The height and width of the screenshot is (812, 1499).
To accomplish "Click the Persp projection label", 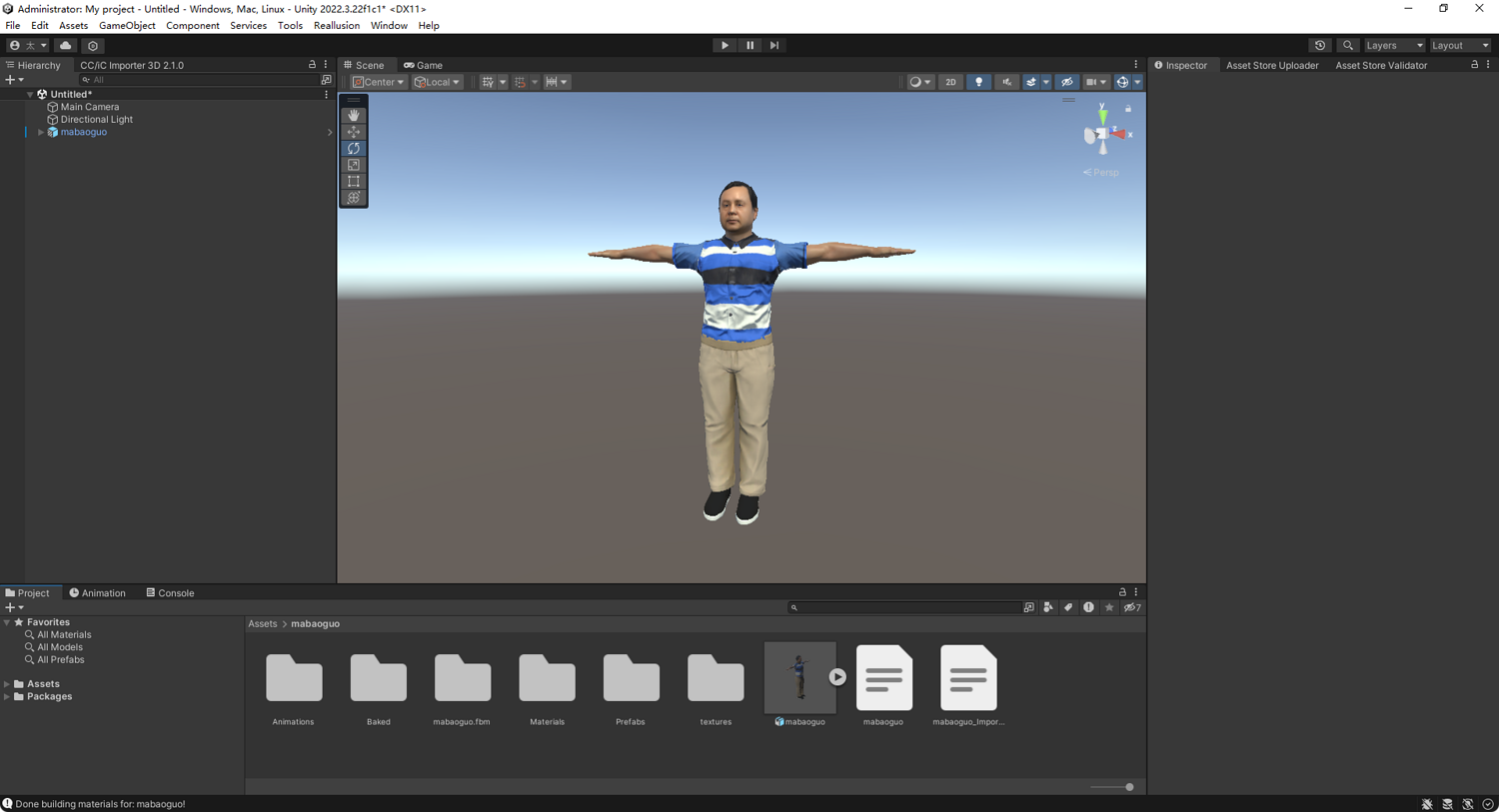I will 1101,172.
